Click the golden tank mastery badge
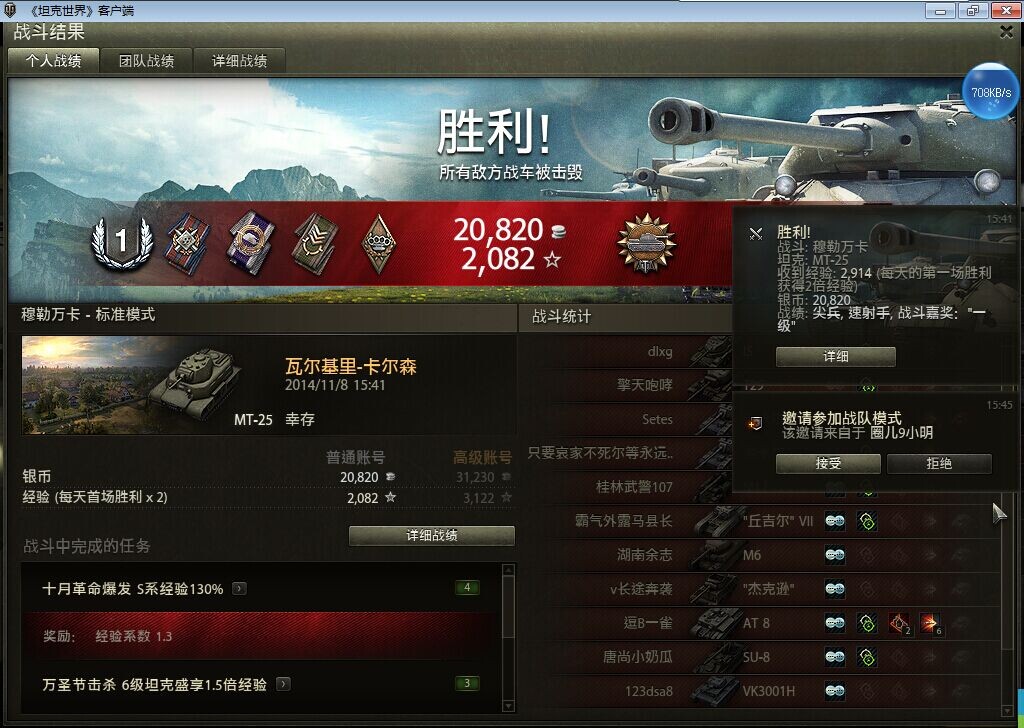The width and height of the screenshot is (1024, 728). (647, 244)
